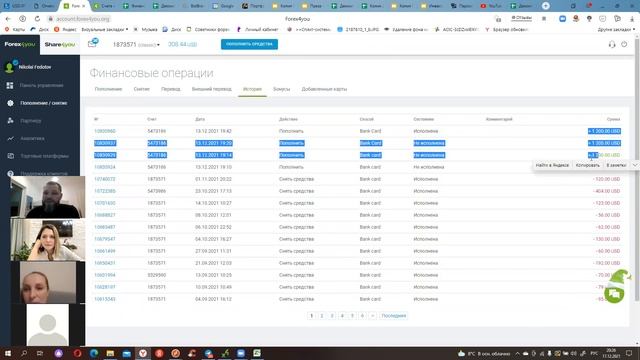Open the Share4you tab logo
Viewport: 640px width, 360px height.
pos(60,44)
